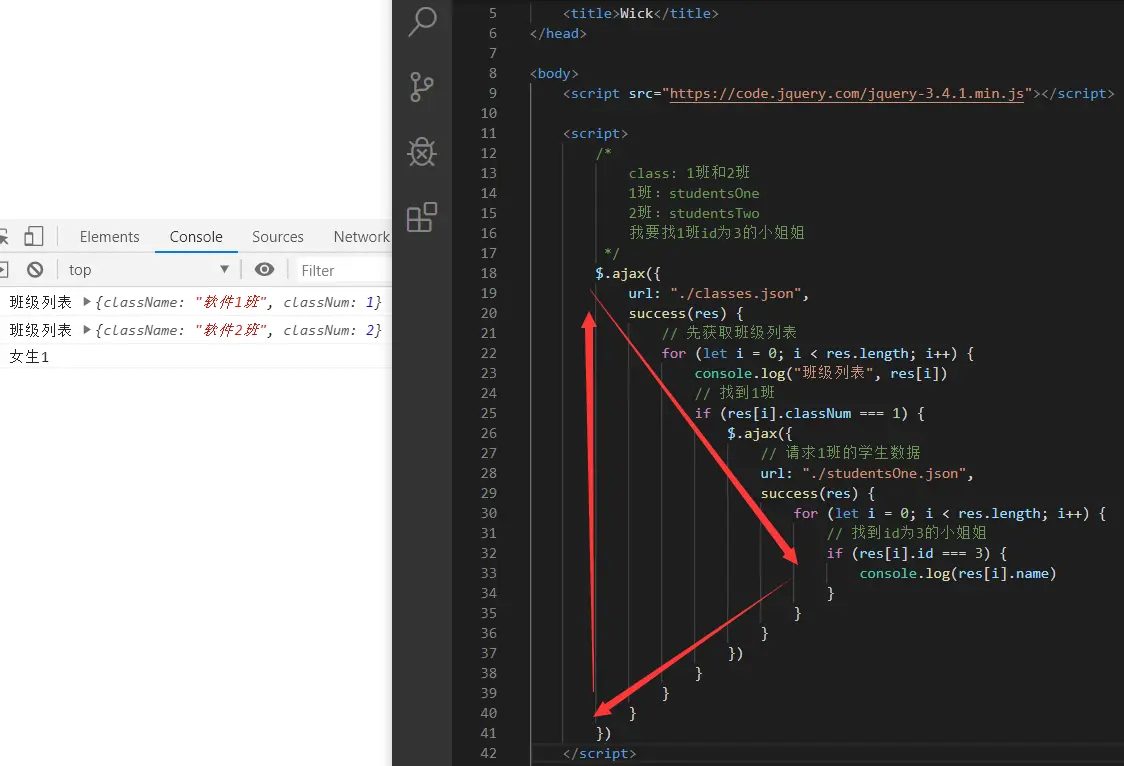Expand the 软件1班 object in console
This screenshot has width=1124, height=766.
pos(87,302)
